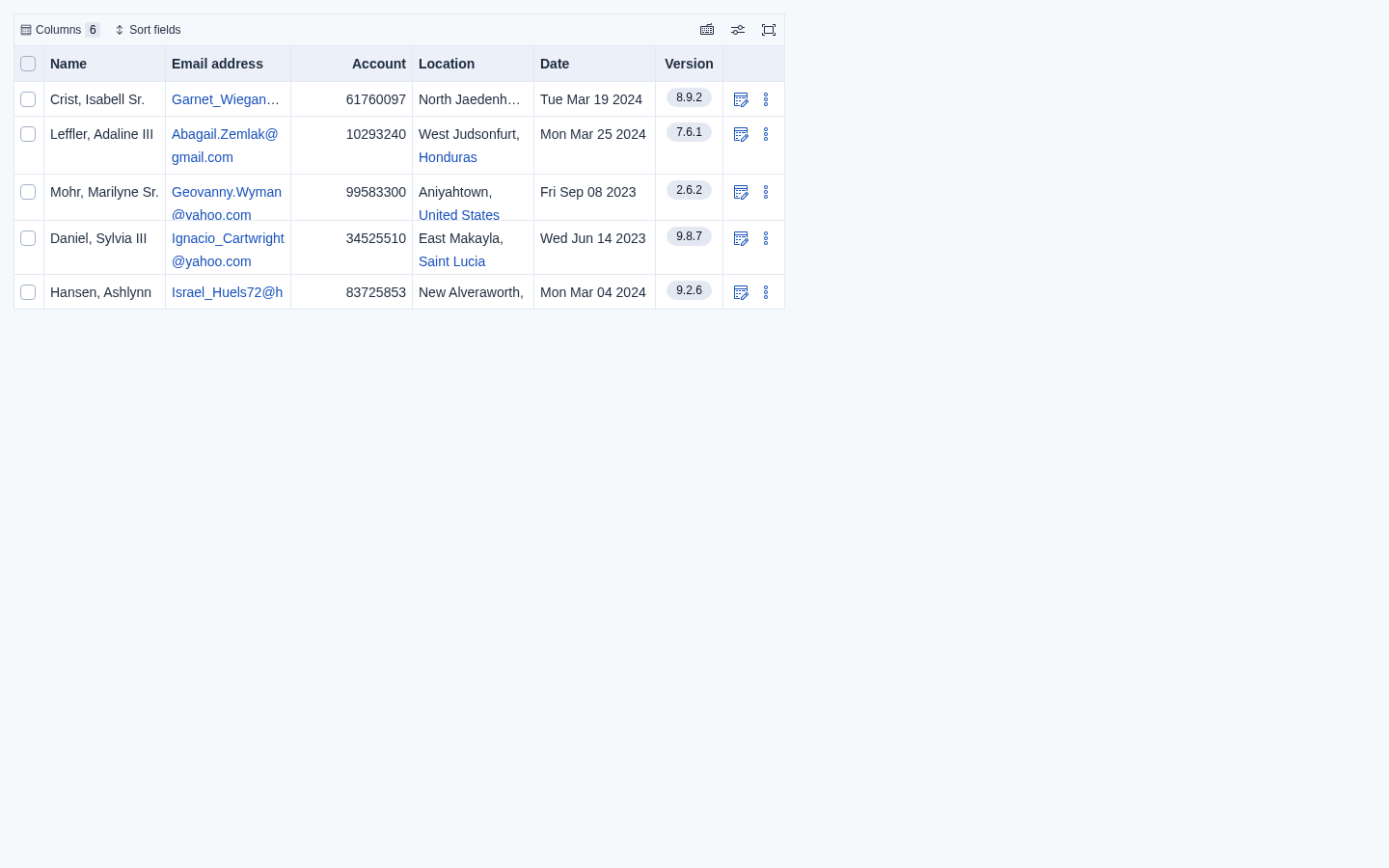The width and height of the screenshot is (1389, 868).
Task: Click the name Daniel, Sylvia III
Action: click(x=98, y=238)
